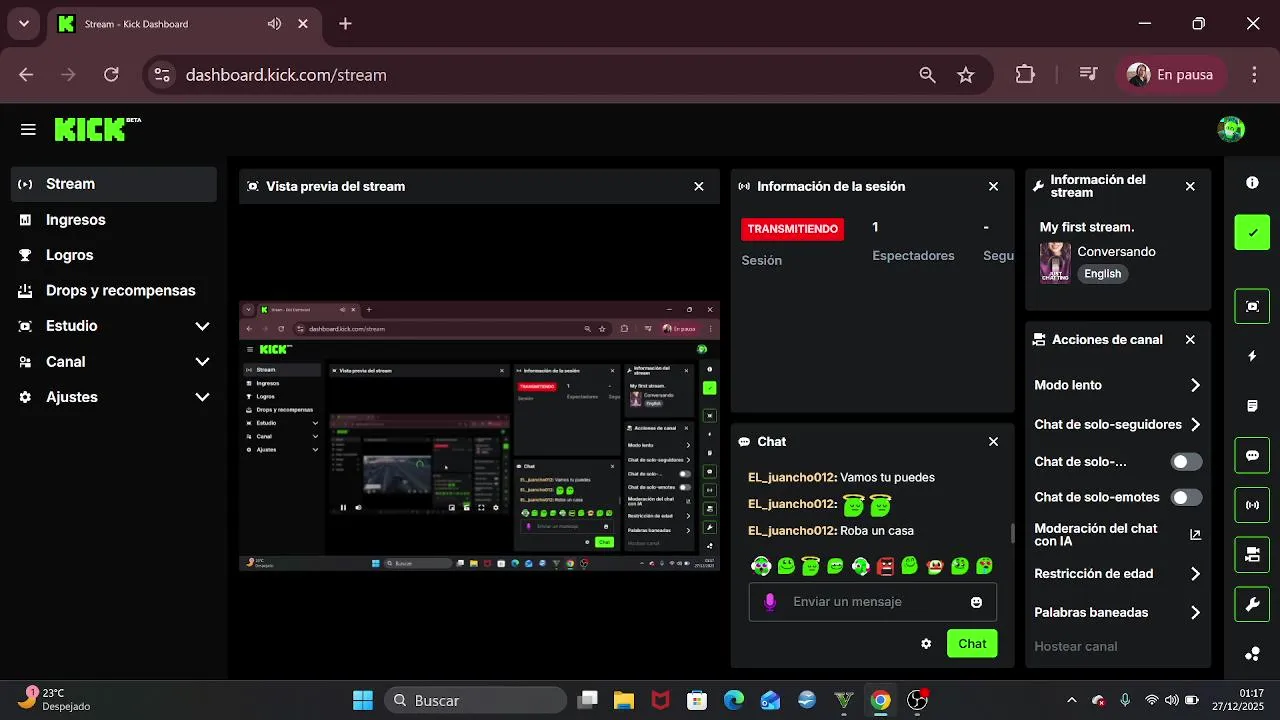Pick the angry red emote
1280x720 pixels.
click(x=885, y=566)
